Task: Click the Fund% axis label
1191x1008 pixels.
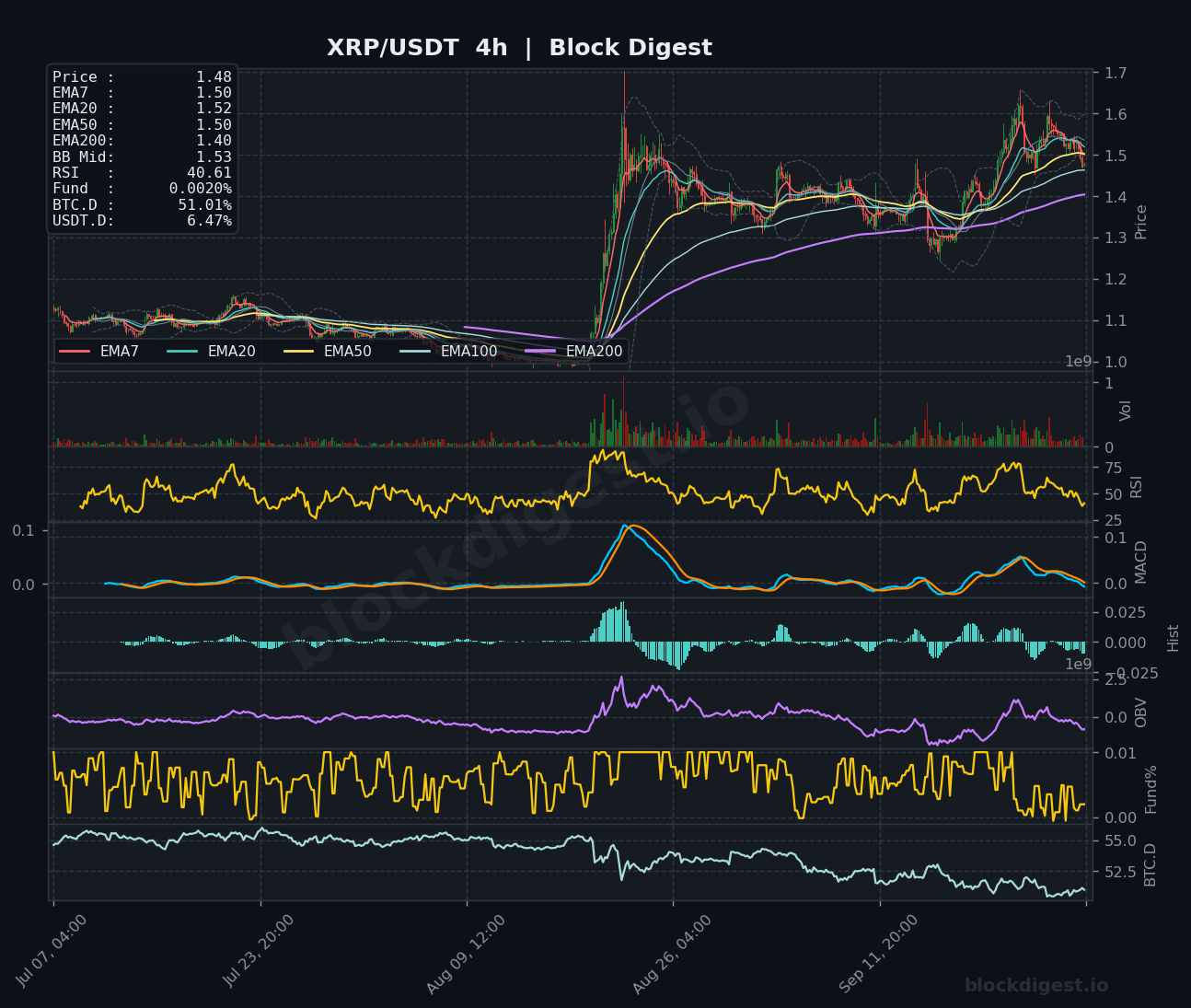Action: point(1151,789)
